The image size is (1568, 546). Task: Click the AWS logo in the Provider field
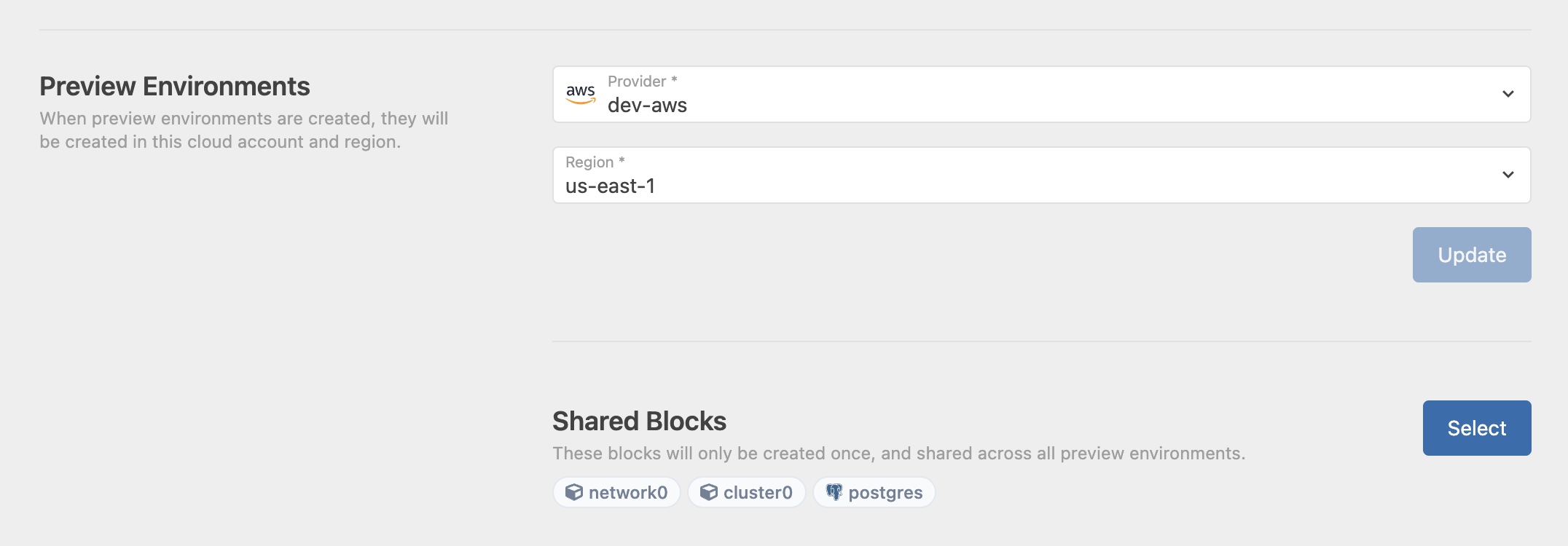pyautogui.click(x=579, y=93)
